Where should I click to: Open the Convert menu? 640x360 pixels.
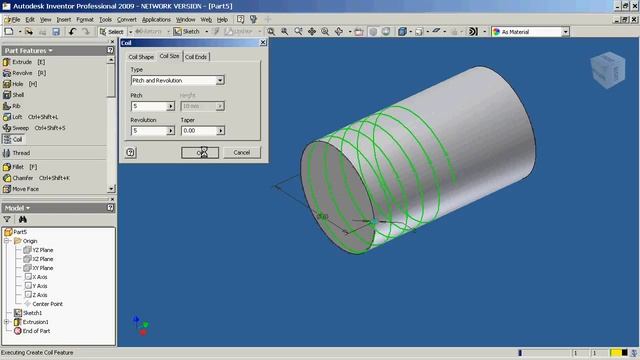pos(127,20)
